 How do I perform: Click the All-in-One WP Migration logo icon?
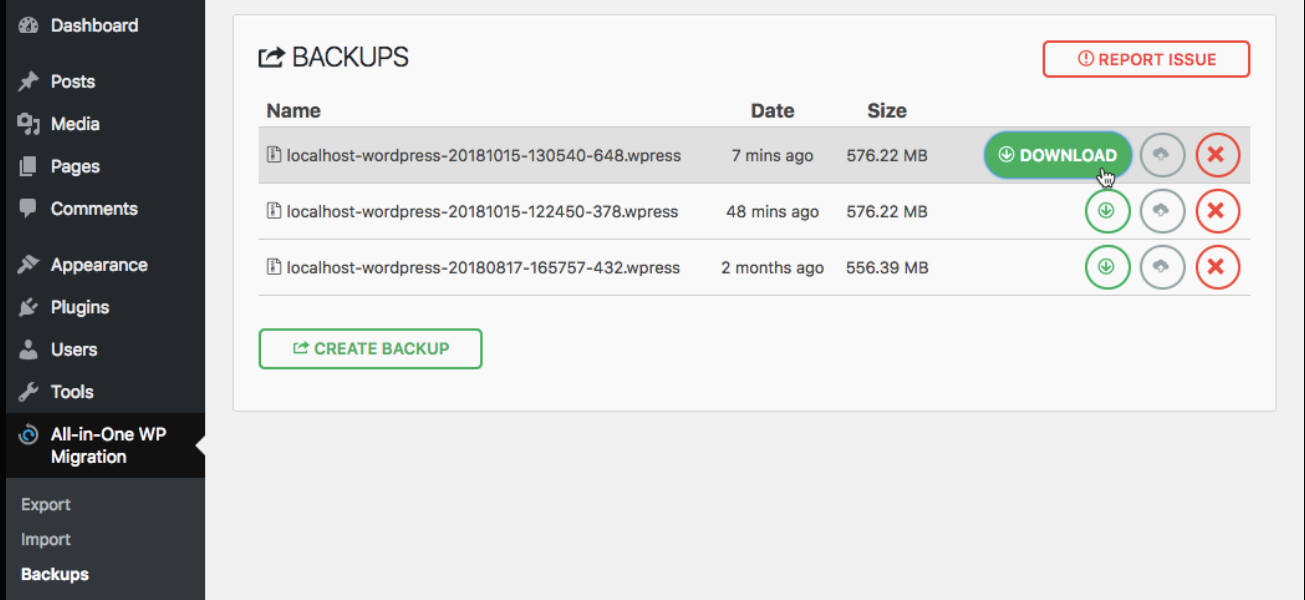coord(28,436)
